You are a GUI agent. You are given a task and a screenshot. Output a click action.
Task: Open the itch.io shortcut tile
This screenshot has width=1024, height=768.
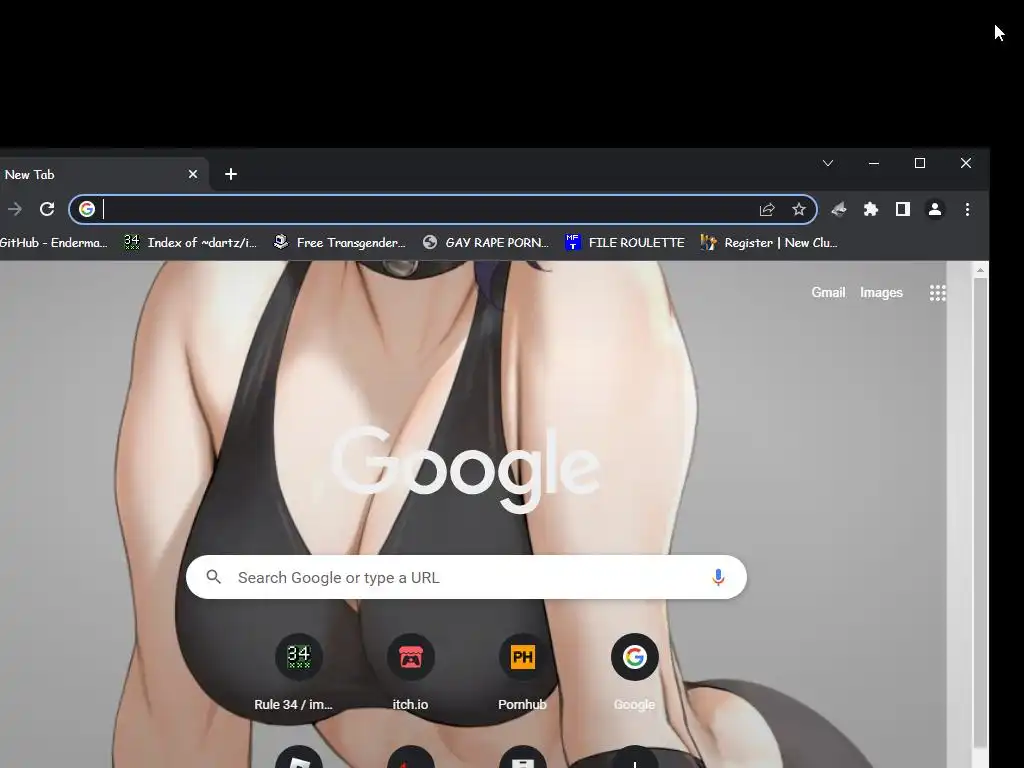coord(410,673)
